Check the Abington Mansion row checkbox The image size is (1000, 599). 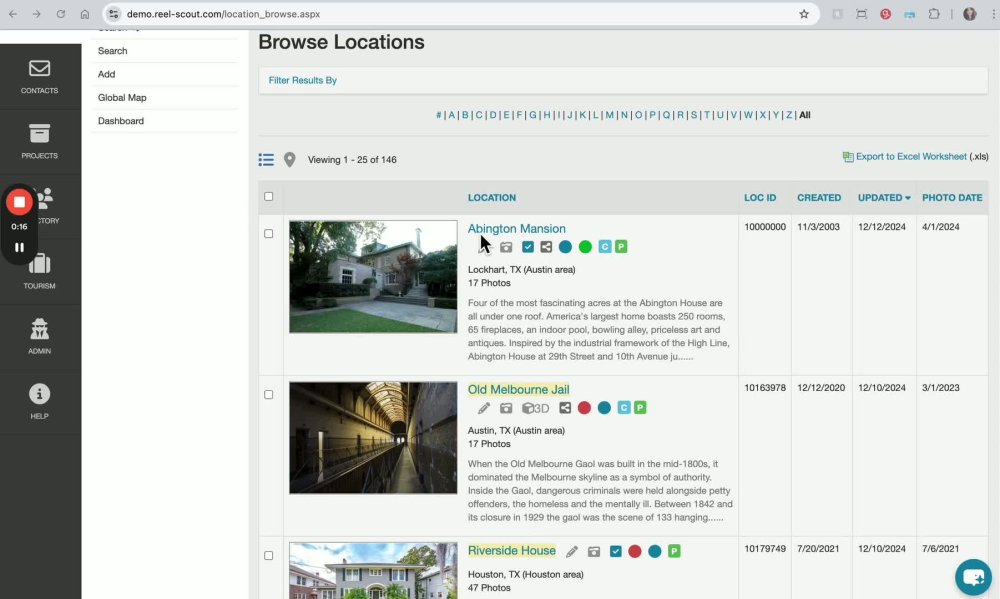[268, 233]
